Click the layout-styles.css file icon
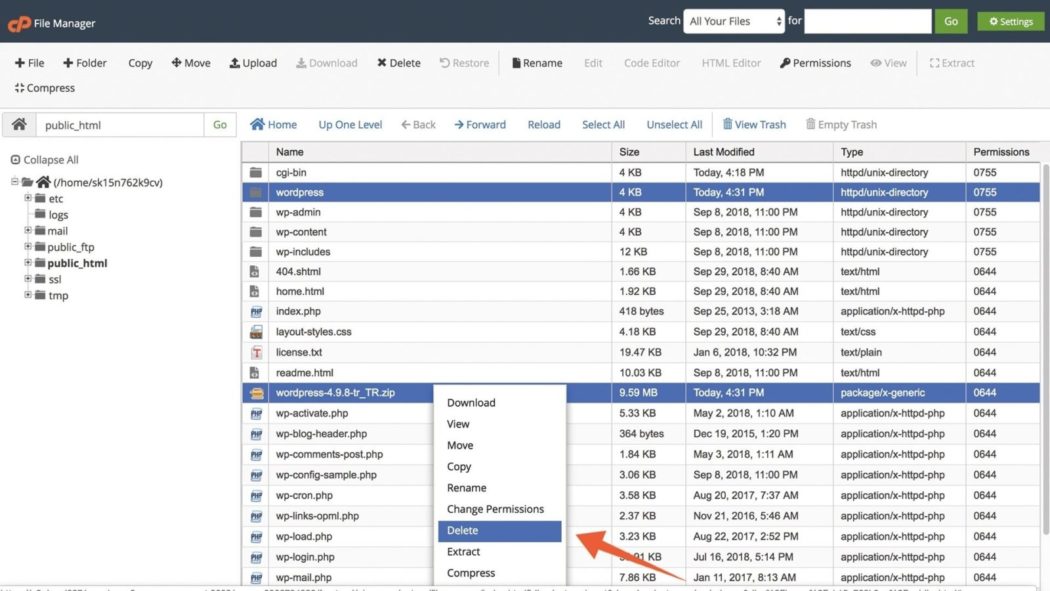The height and width of the screenshot is (591, 1050). point(256,332)
